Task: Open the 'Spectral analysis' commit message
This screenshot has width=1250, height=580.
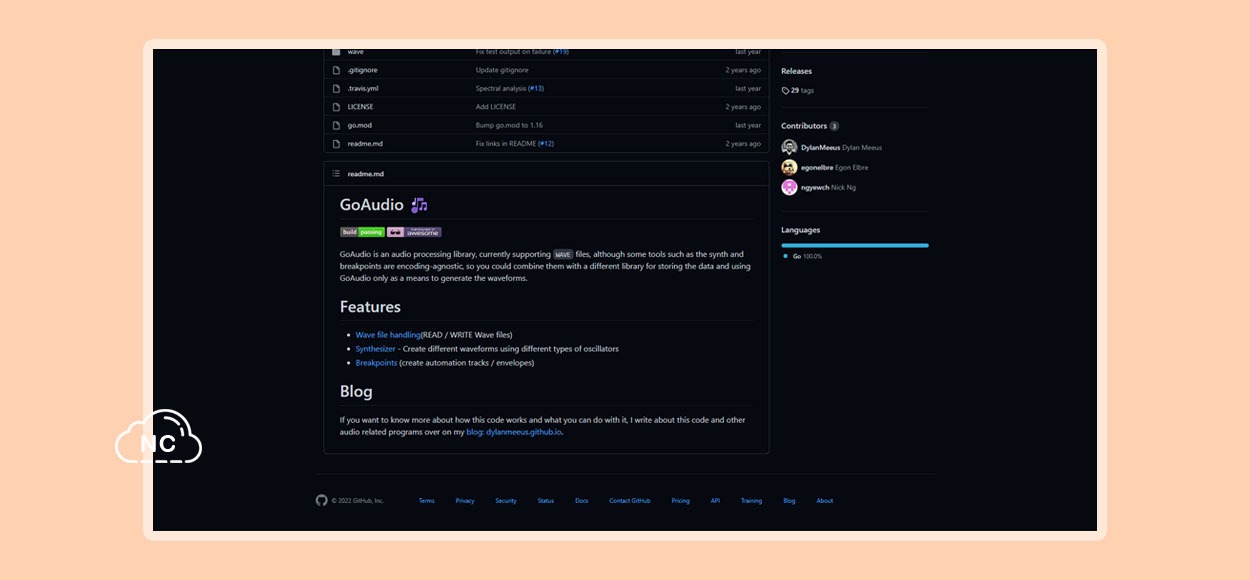Action: 500,88
